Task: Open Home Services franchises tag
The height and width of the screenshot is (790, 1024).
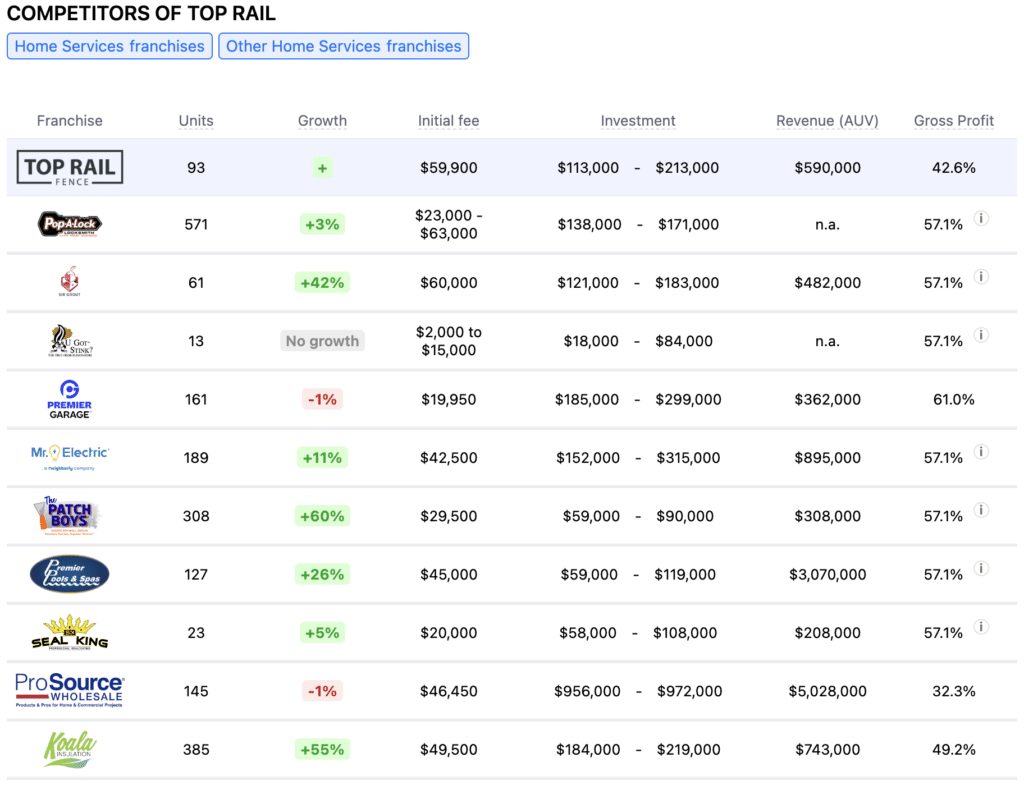Action: click(110, 46)
